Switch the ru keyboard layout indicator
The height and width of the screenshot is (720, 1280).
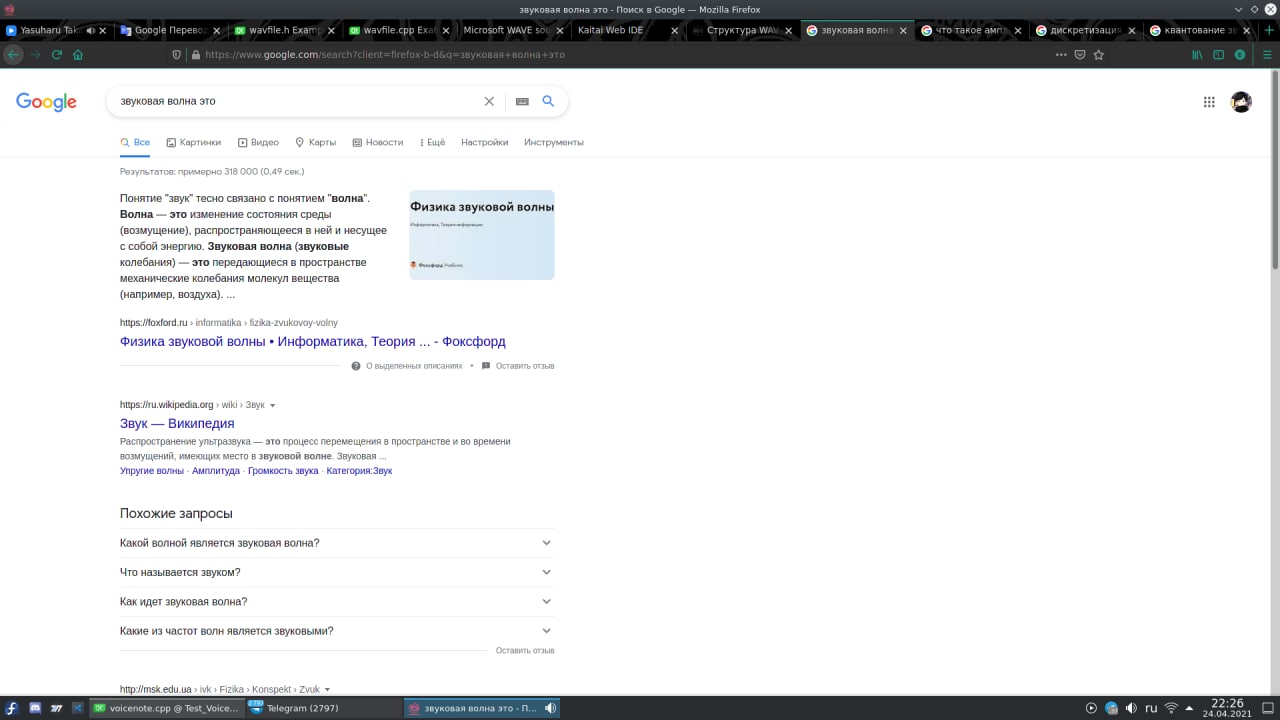click(1151, 708)
